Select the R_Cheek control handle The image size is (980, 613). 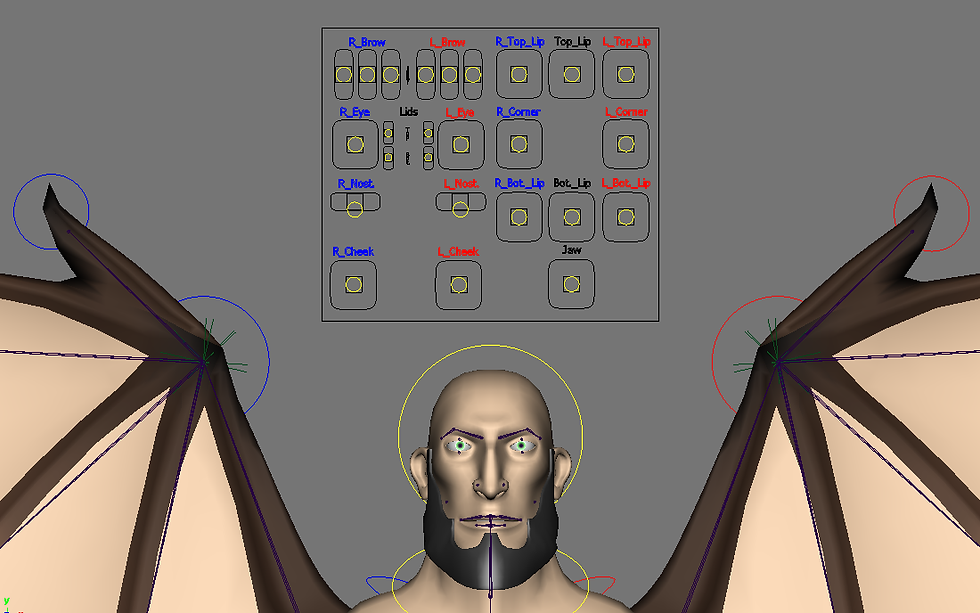(353, 285)
